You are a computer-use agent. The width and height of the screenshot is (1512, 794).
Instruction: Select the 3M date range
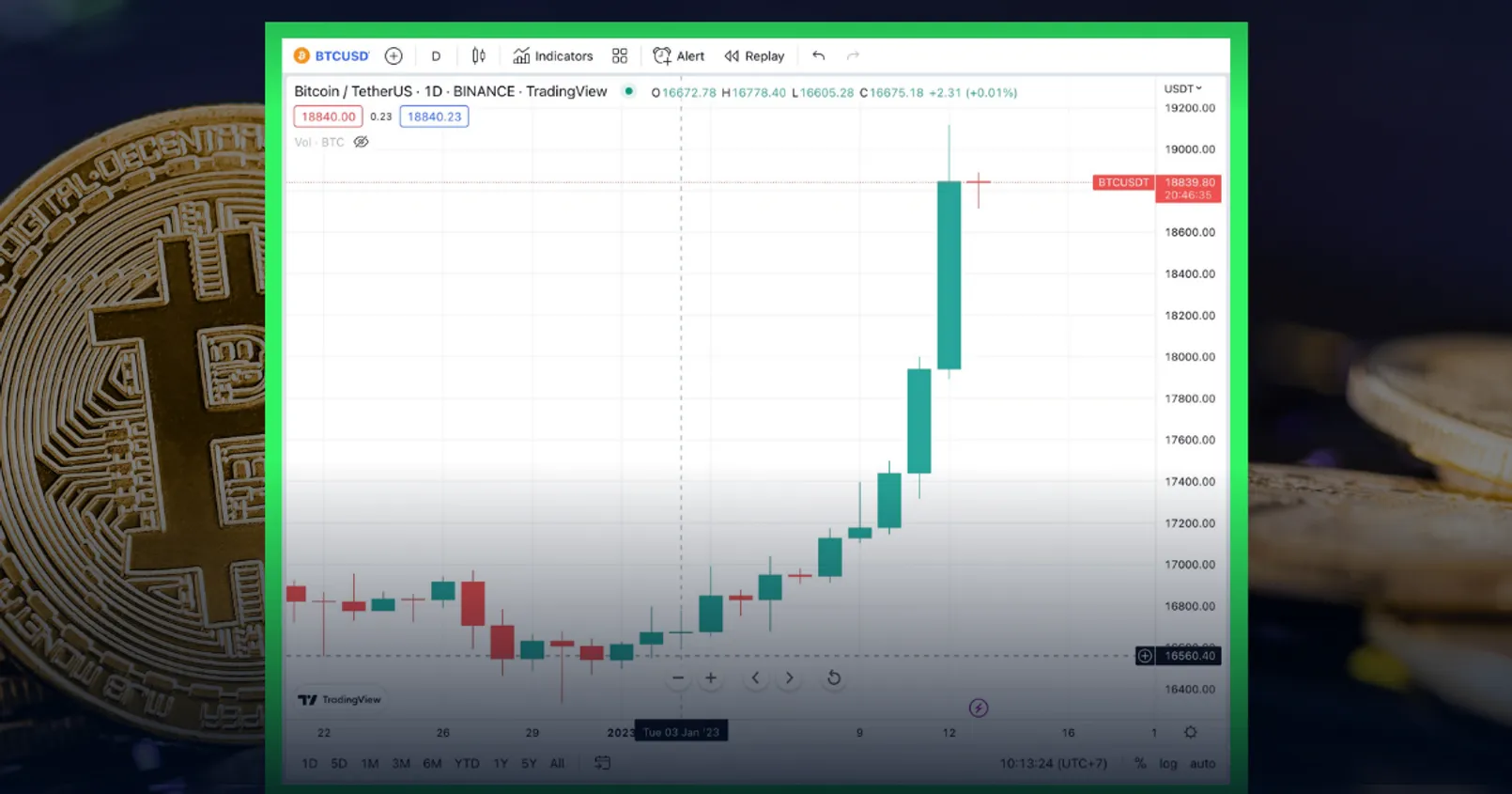(401, 763)
